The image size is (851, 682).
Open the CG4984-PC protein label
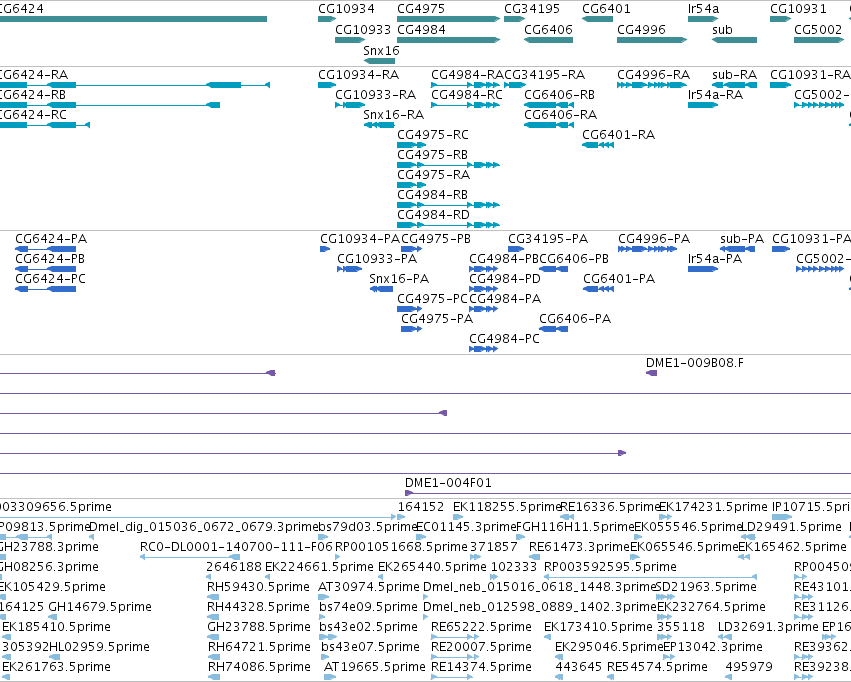click(504, 339)
